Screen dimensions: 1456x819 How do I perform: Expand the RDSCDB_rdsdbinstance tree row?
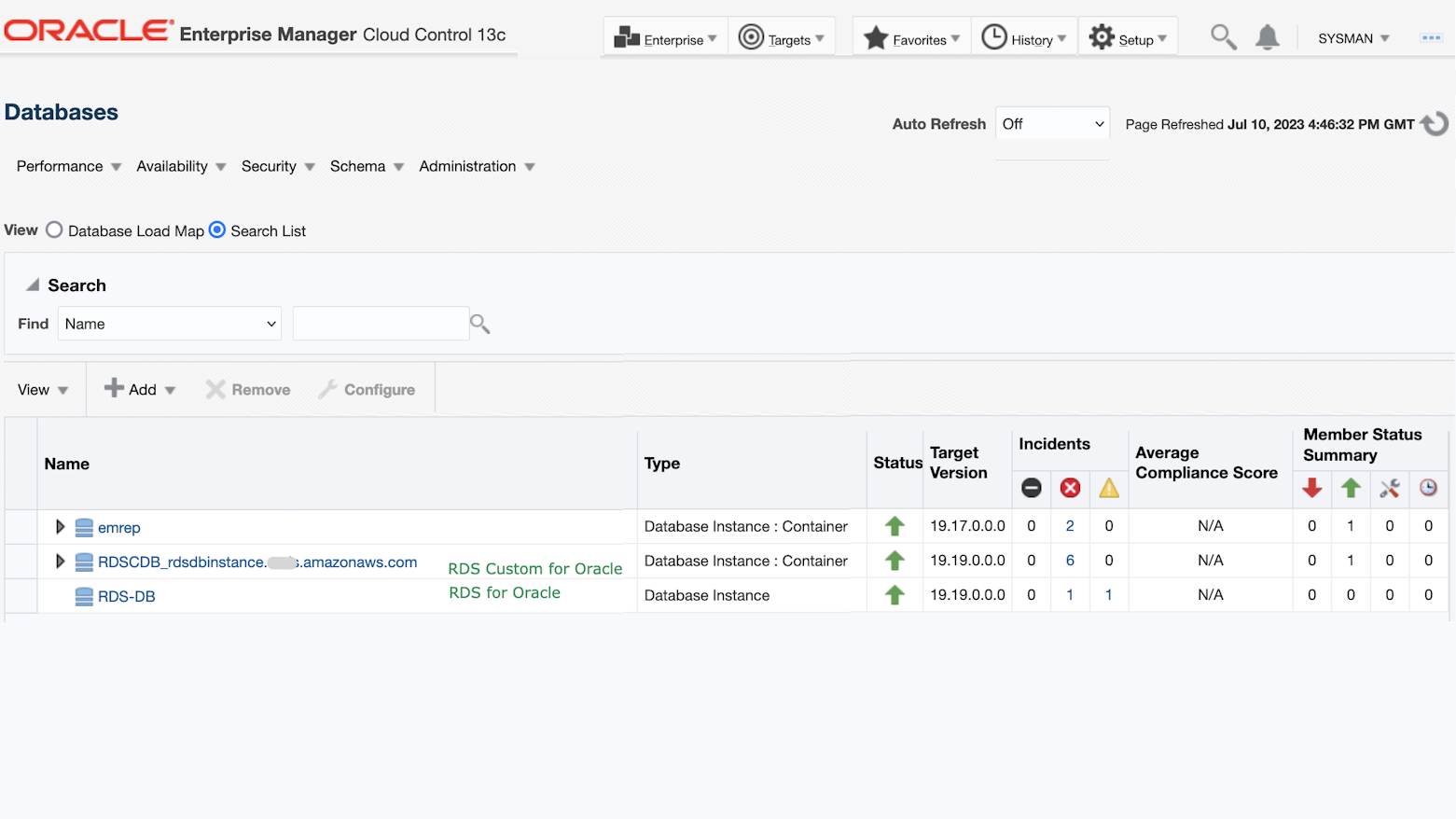[x=60, y=562]
